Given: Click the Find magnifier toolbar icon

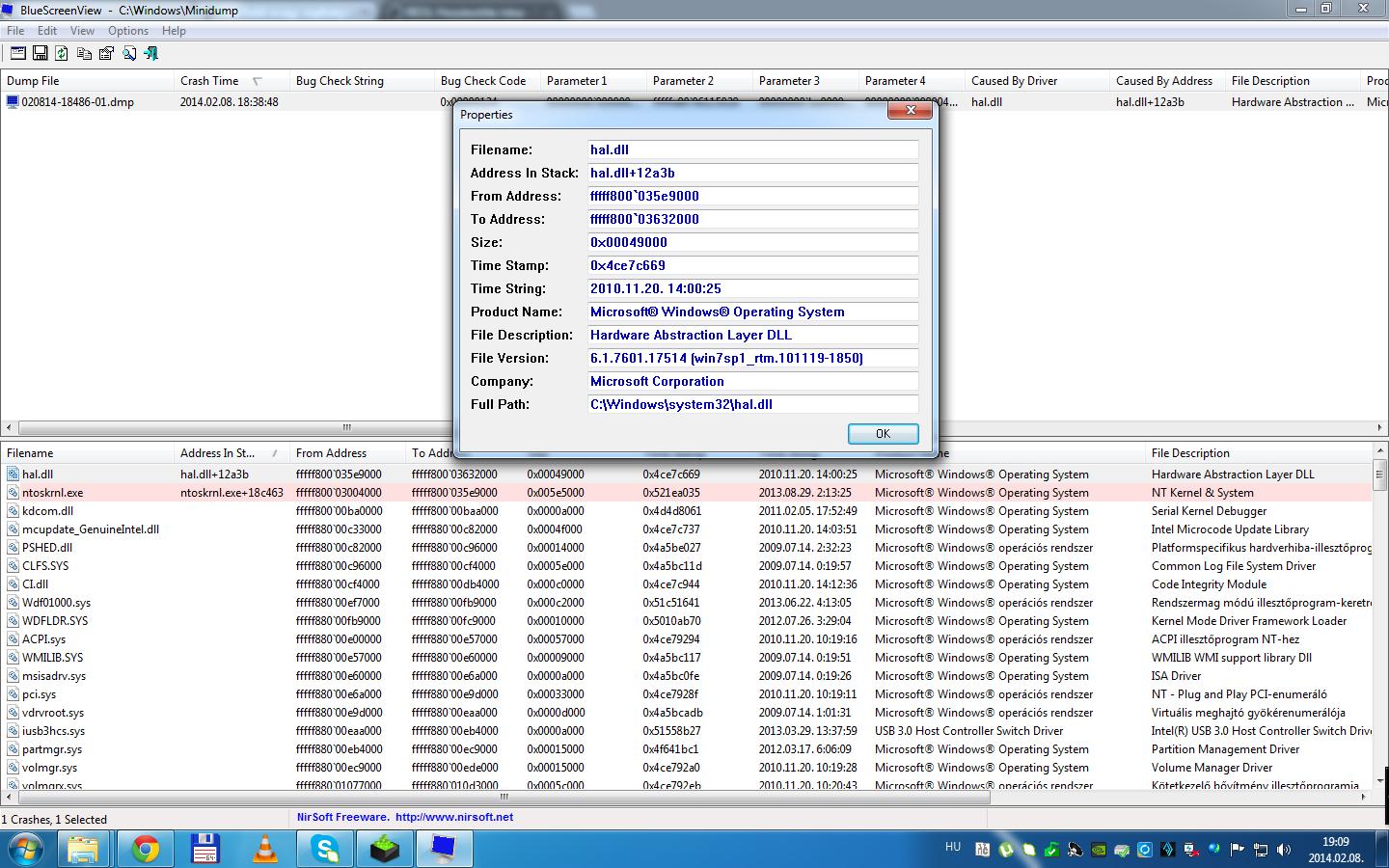Looking at the screenshot, I should coord(128,54).
